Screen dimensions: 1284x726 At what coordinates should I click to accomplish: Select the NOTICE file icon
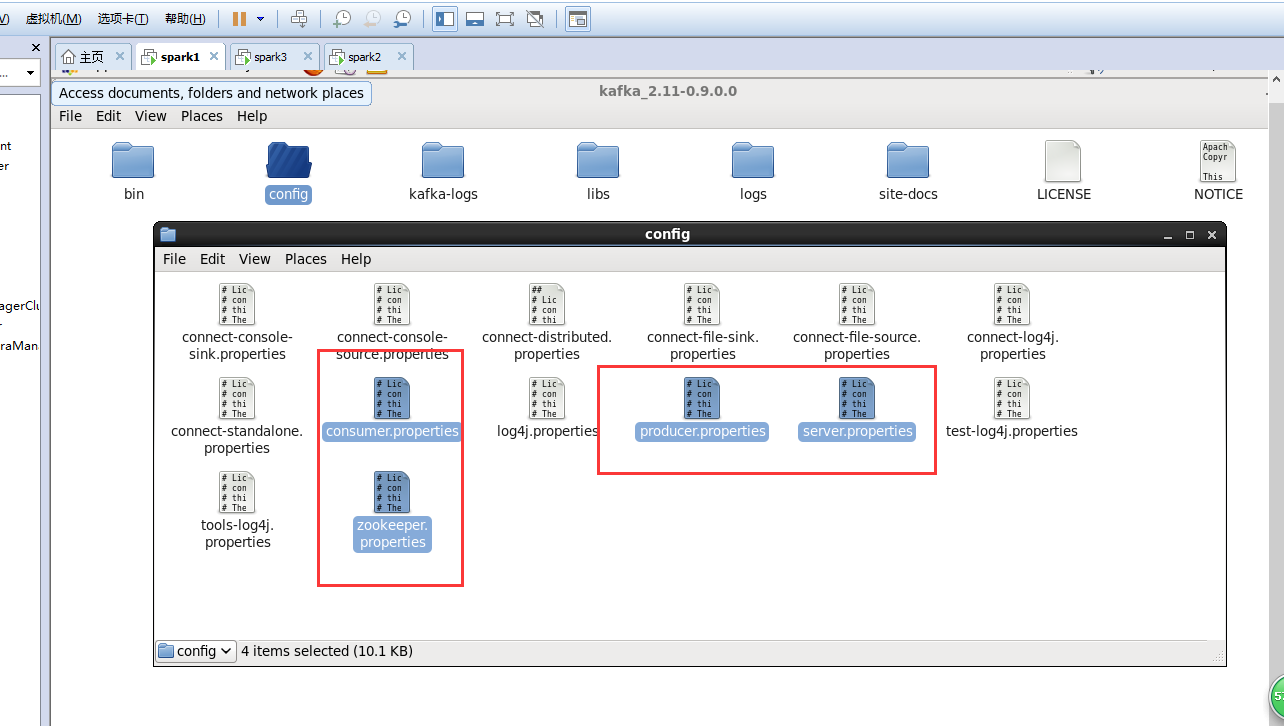click(x=1218, y=161)
